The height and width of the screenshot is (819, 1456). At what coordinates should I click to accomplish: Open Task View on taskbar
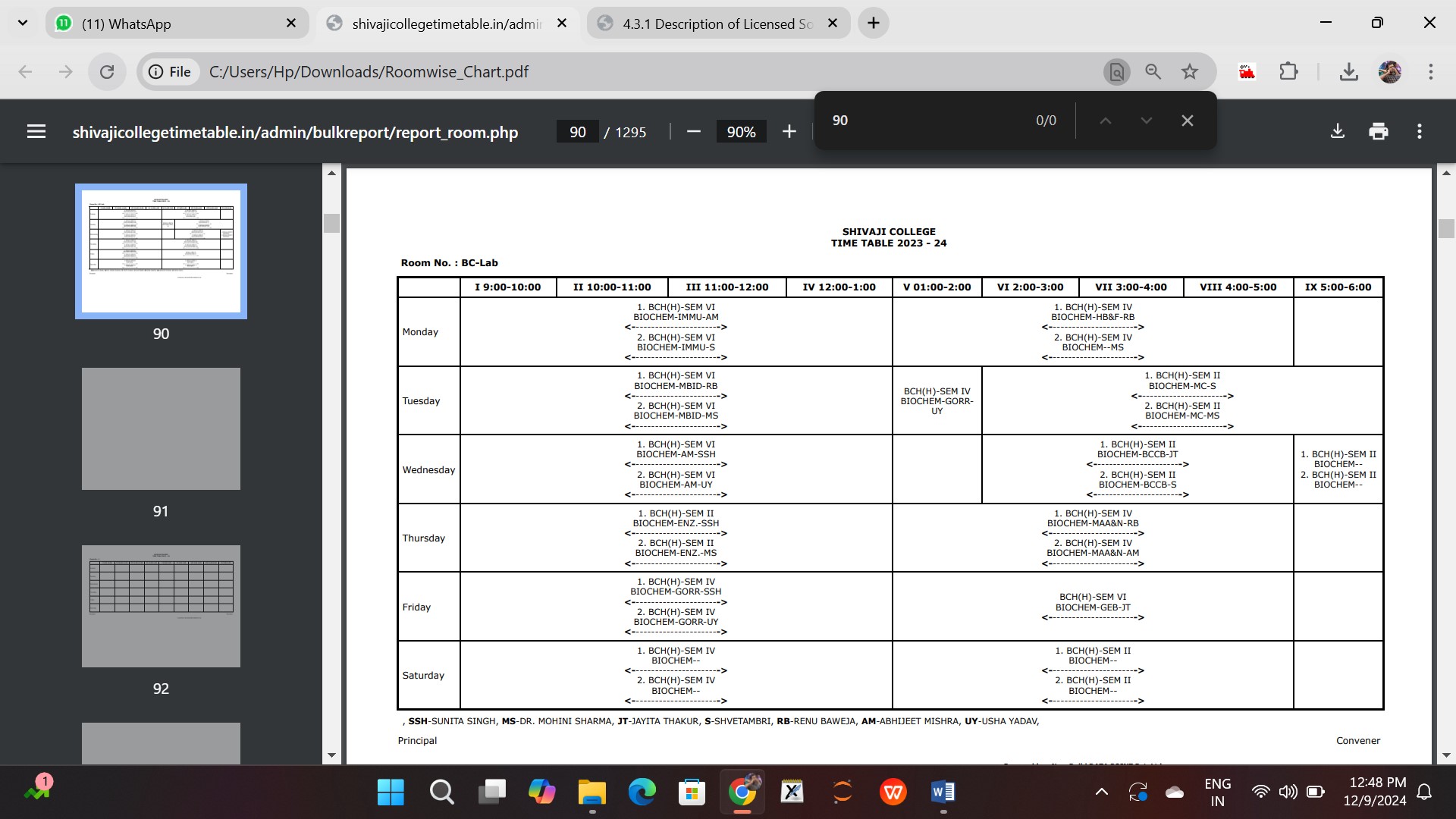pyautogui.click(x=492, y=792)
